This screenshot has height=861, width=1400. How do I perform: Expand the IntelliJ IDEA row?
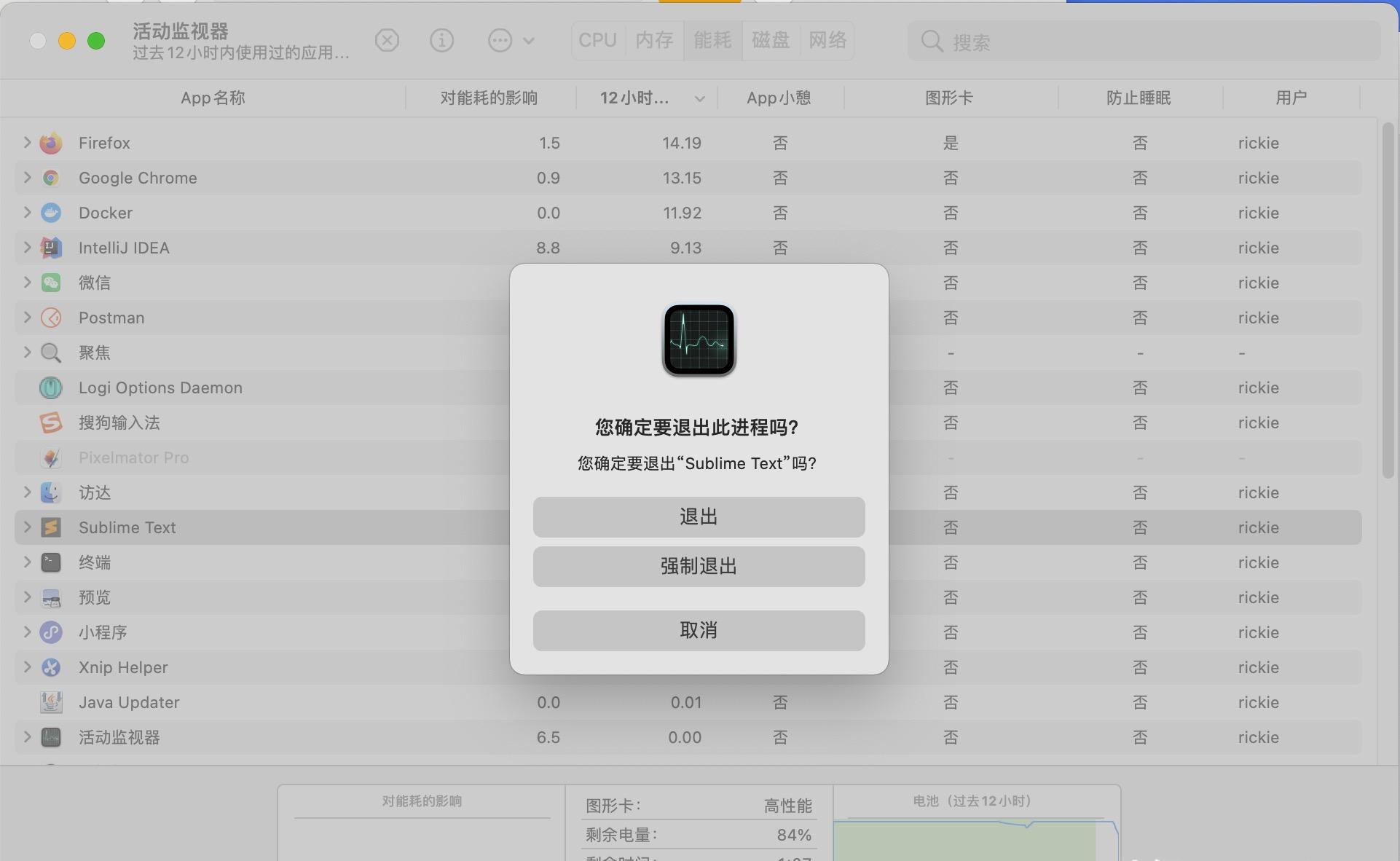coord(27,247)
